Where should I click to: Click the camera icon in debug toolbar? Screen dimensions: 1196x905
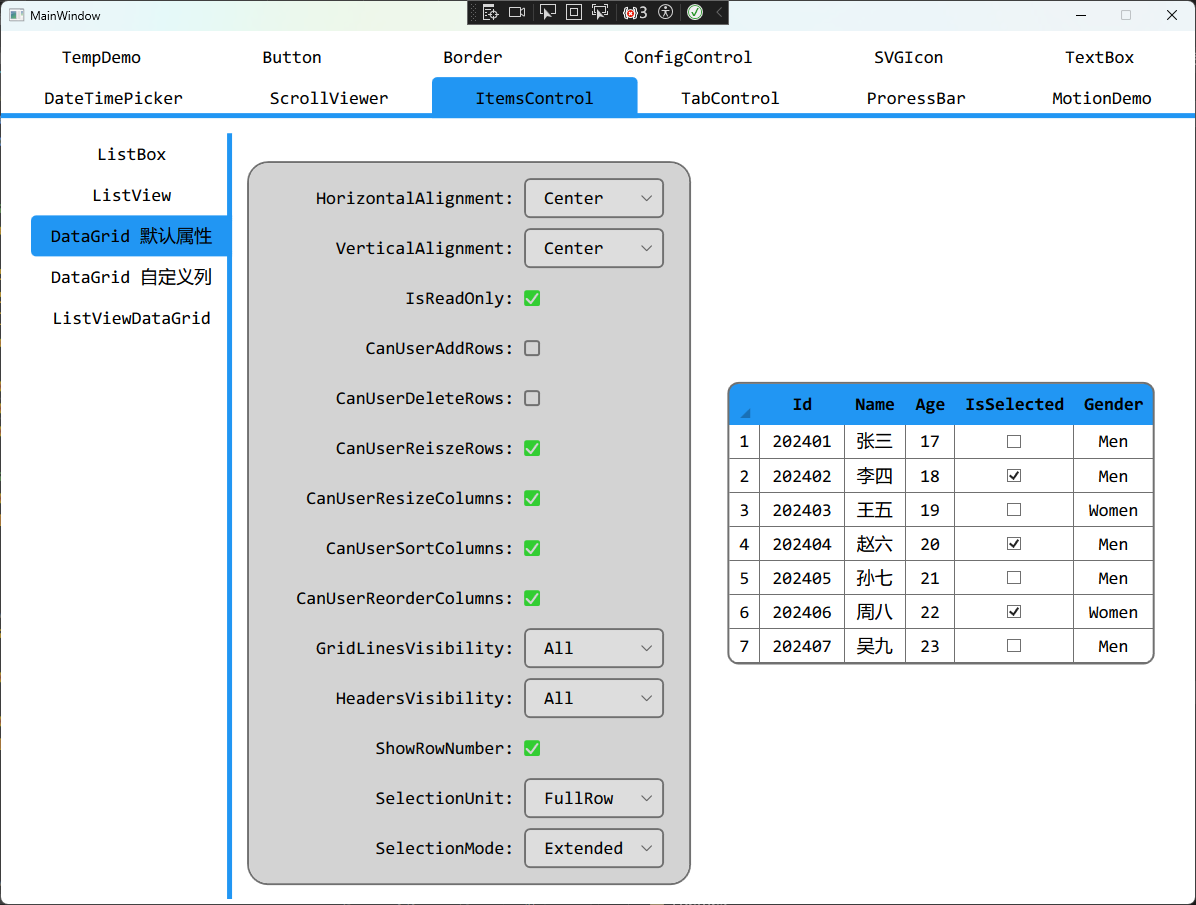pyautogui.click(x=517, y=12)
